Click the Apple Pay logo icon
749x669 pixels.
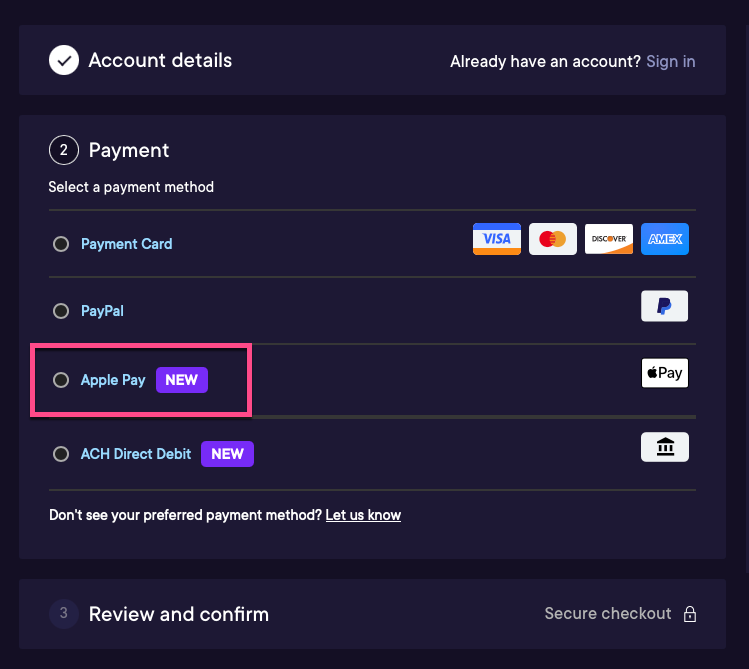pos(664,373)
